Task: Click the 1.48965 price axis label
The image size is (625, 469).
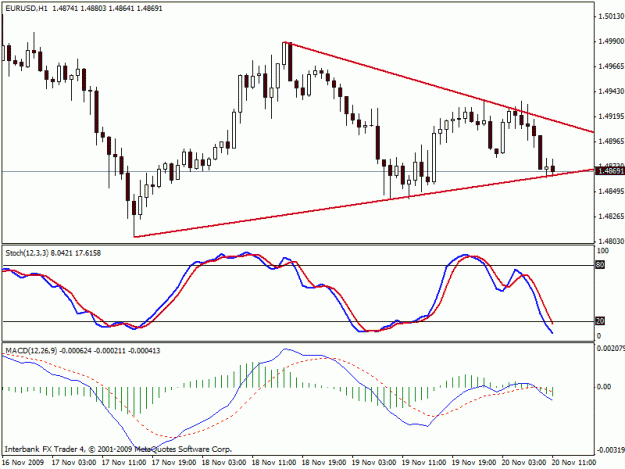Action: tap(611, 141)
